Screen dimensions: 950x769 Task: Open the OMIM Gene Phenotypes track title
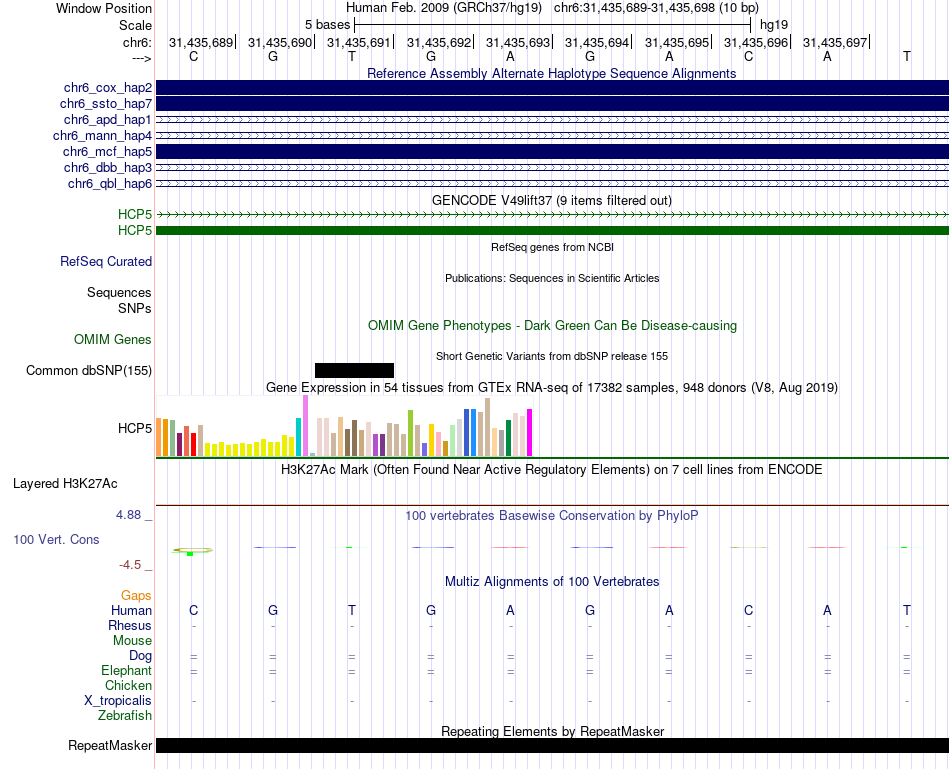(552, 325)
